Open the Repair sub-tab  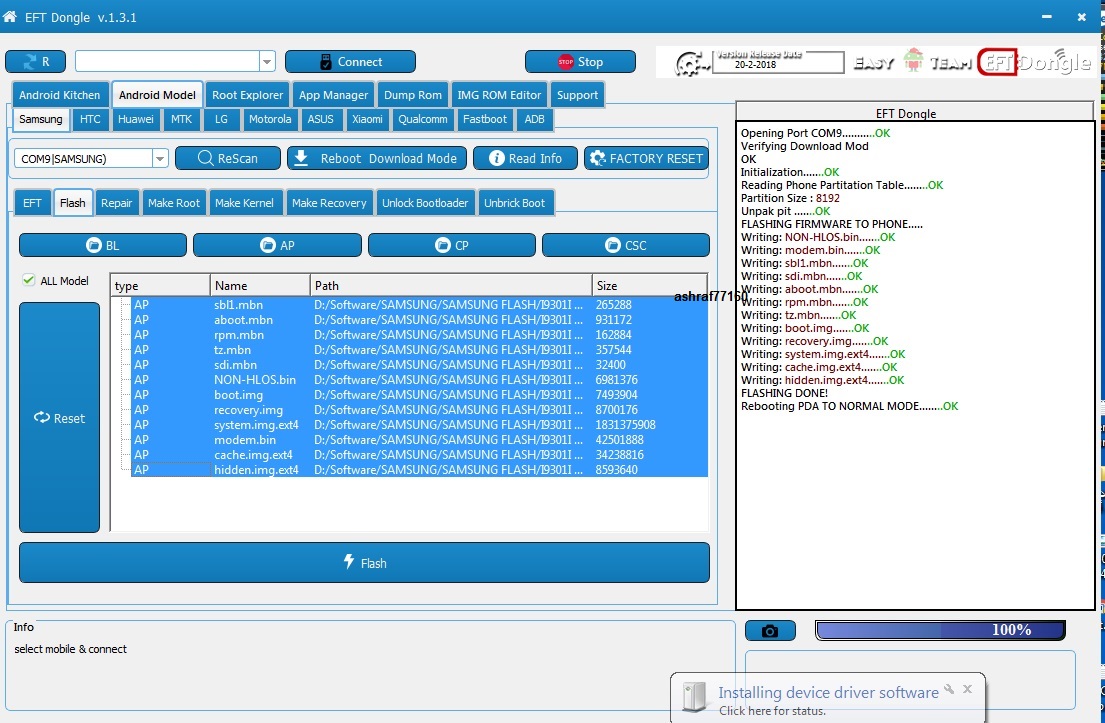(116, 203)
